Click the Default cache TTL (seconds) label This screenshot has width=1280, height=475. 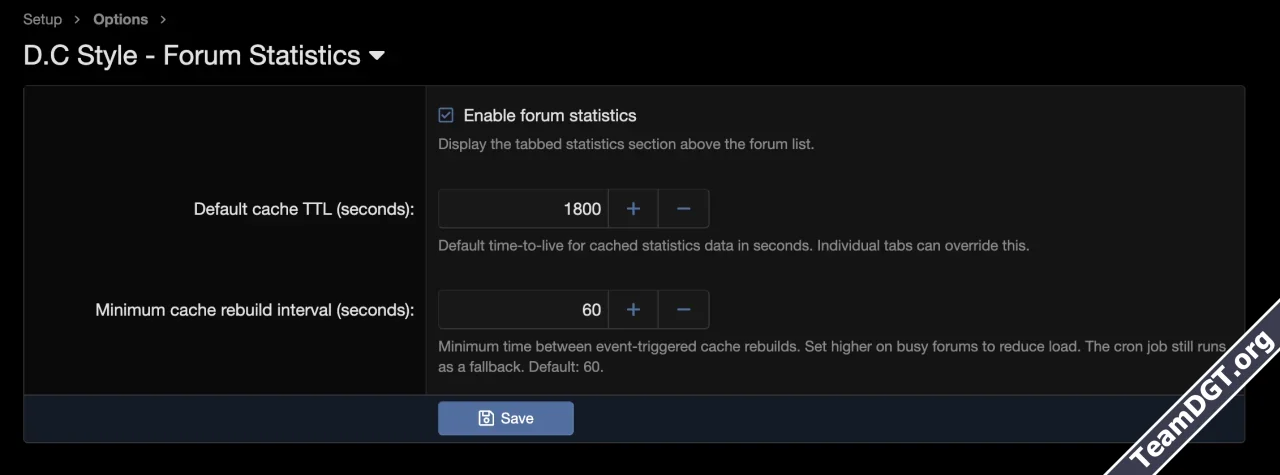(303, 209)
